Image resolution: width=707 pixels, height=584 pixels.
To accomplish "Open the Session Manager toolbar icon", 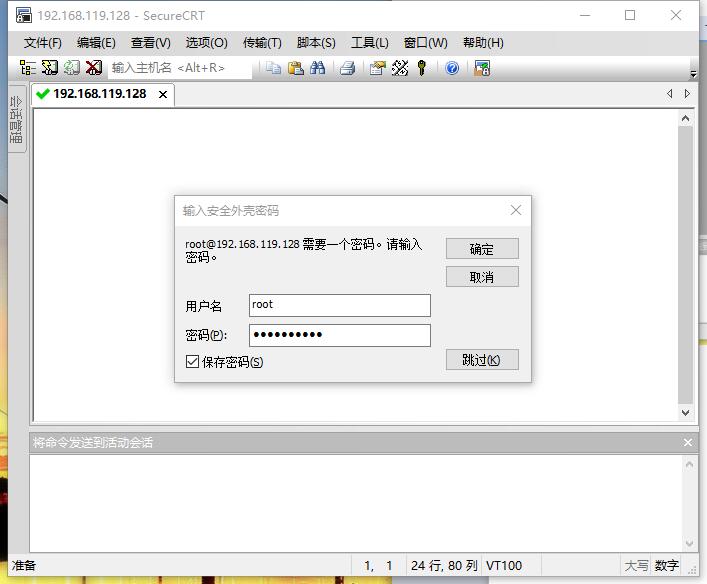I will point(28,68).
